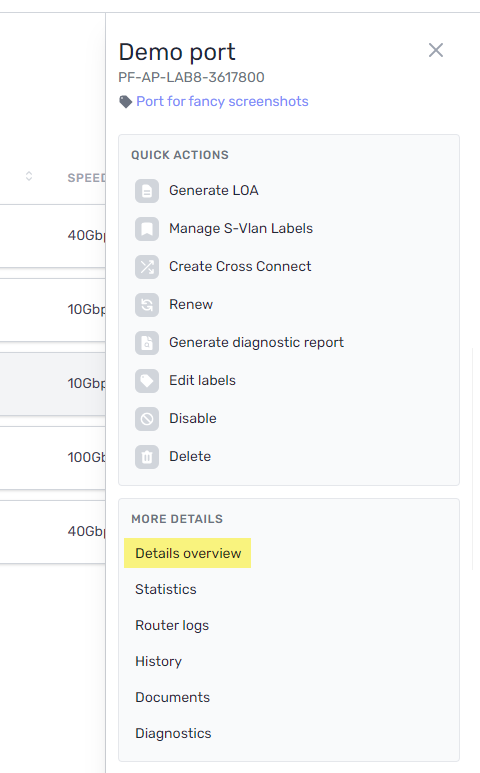Open the History section
480x773 pixels.
point(158,661)
